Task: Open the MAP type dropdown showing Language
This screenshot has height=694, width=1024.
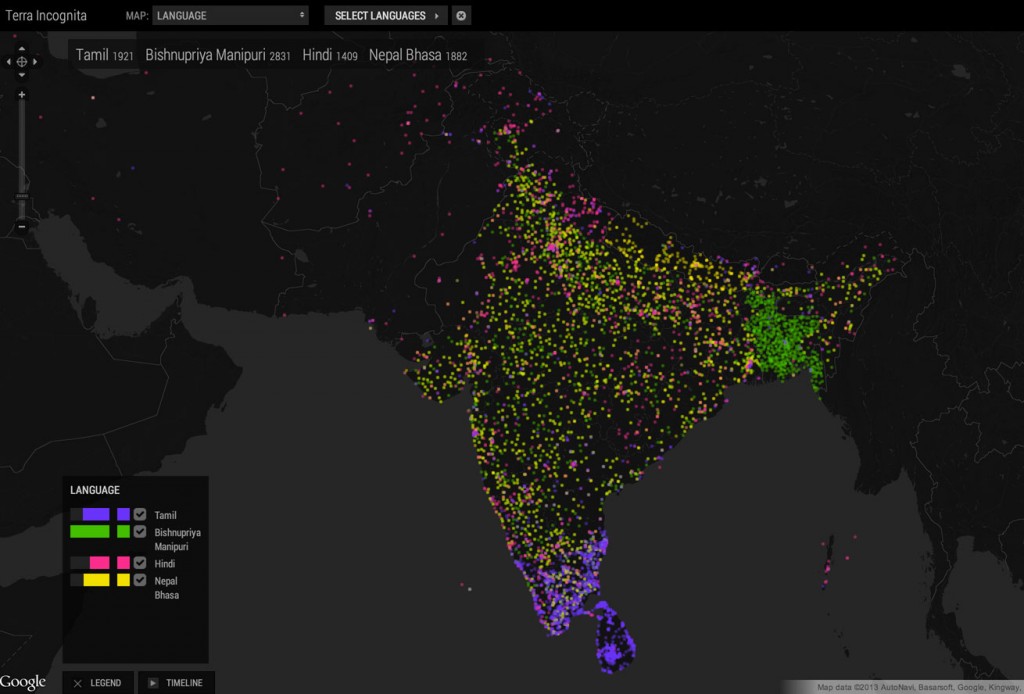Action: pyautogui.click(x=231, y=16)
